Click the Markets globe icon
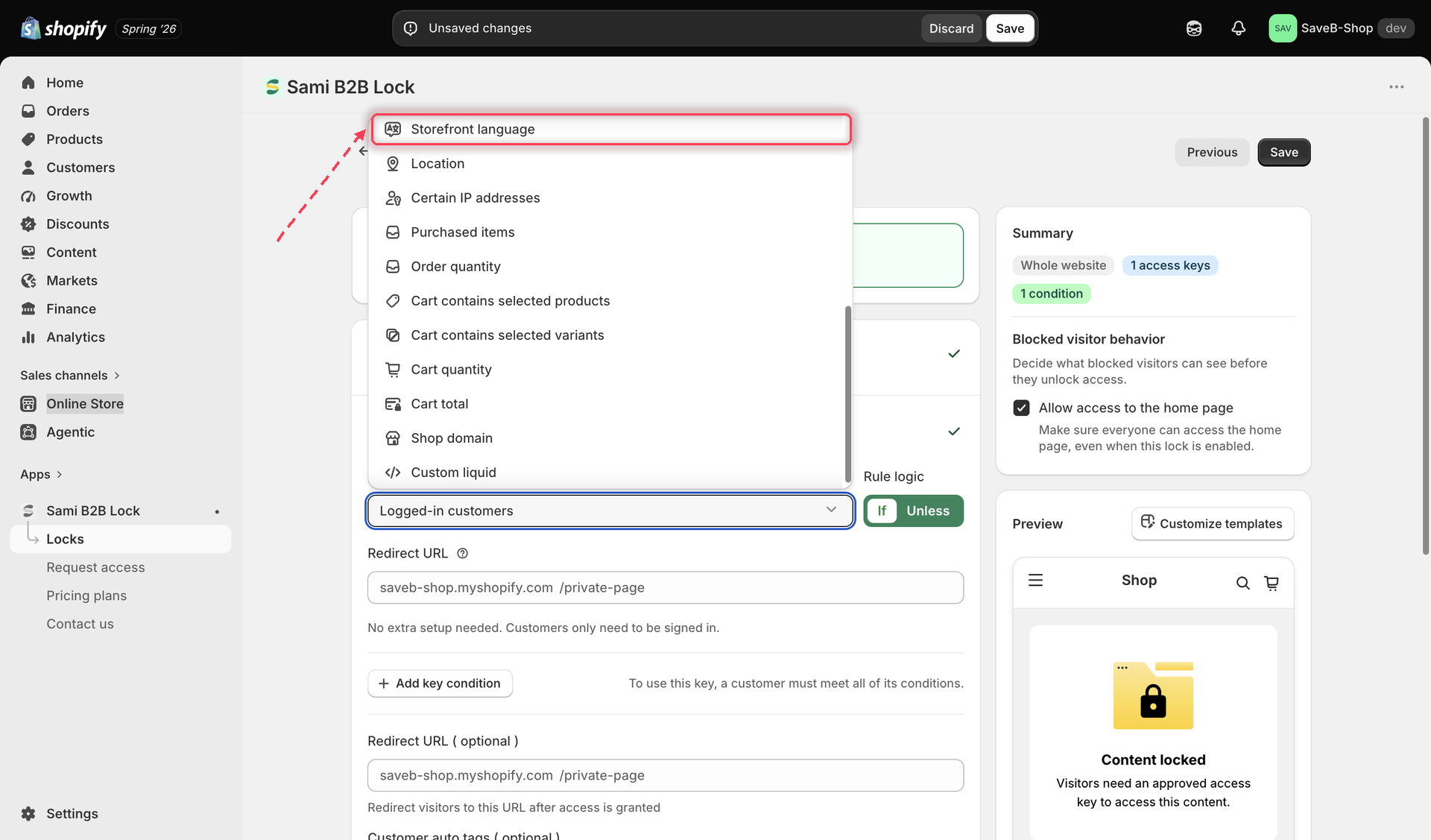 [28, 281]
